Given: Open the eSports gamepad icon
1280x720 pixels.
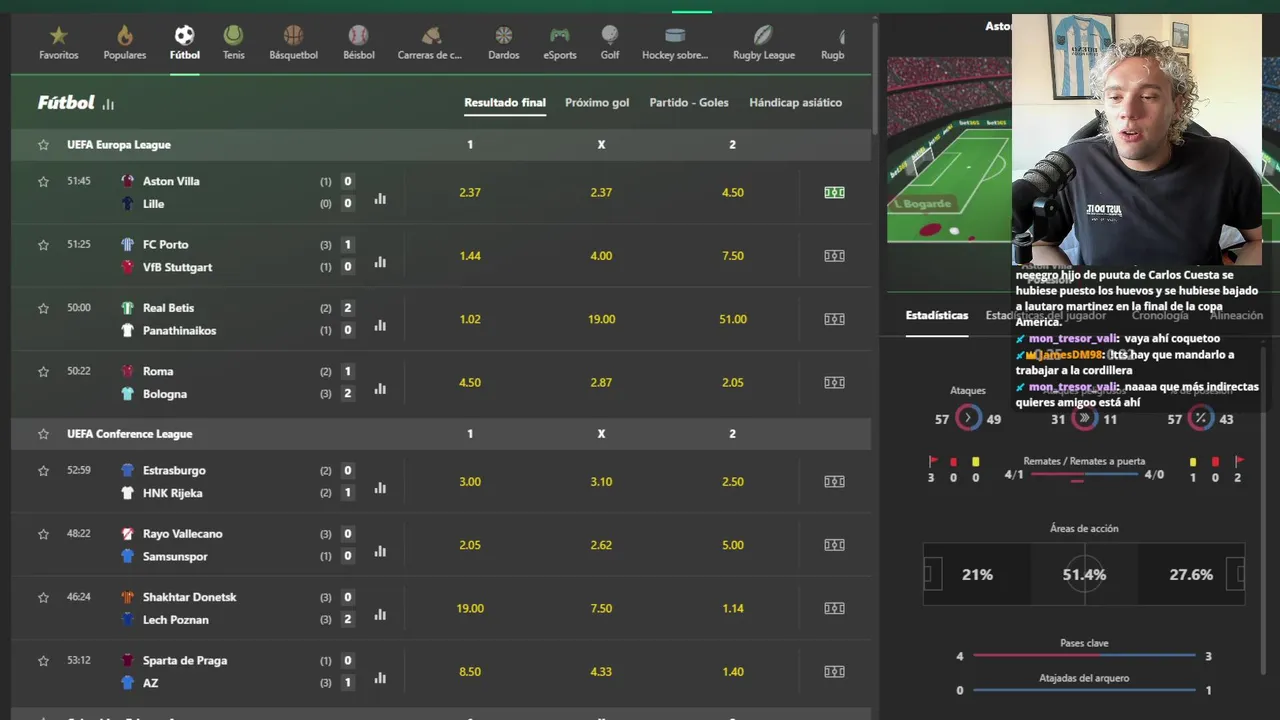Looking at the screenshot, I should [559, 36].
